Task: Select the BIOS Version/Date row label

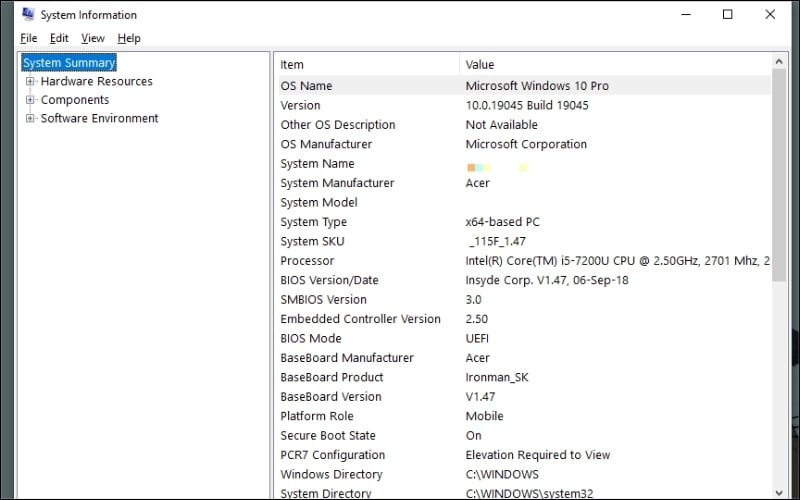Action: coord(330,280)
